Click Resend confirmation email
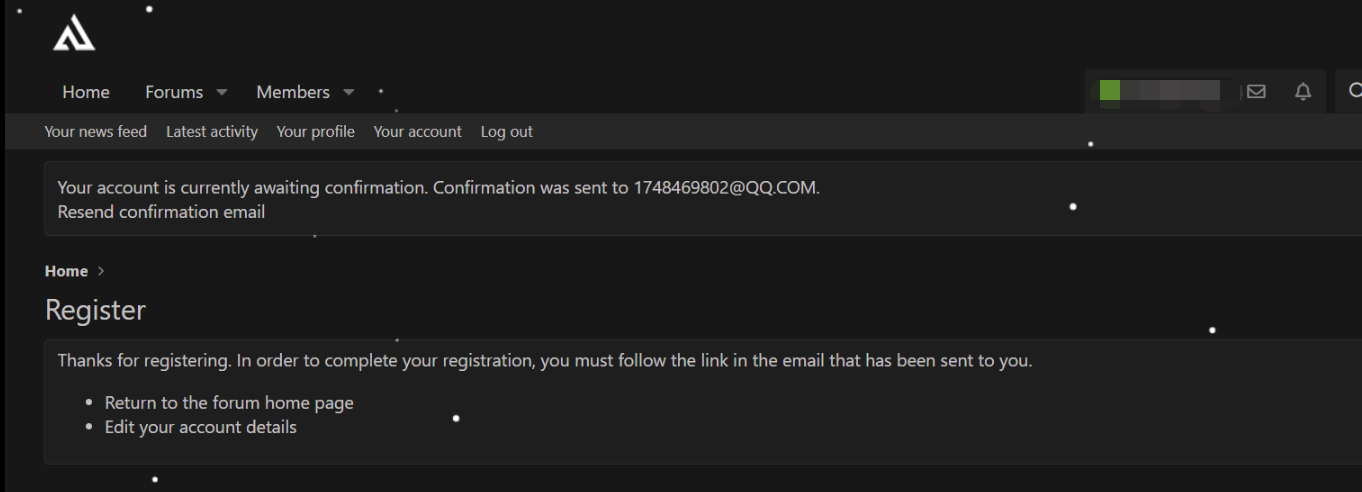Viewport: 1362px width, 492px height. [x=161, y=212]
